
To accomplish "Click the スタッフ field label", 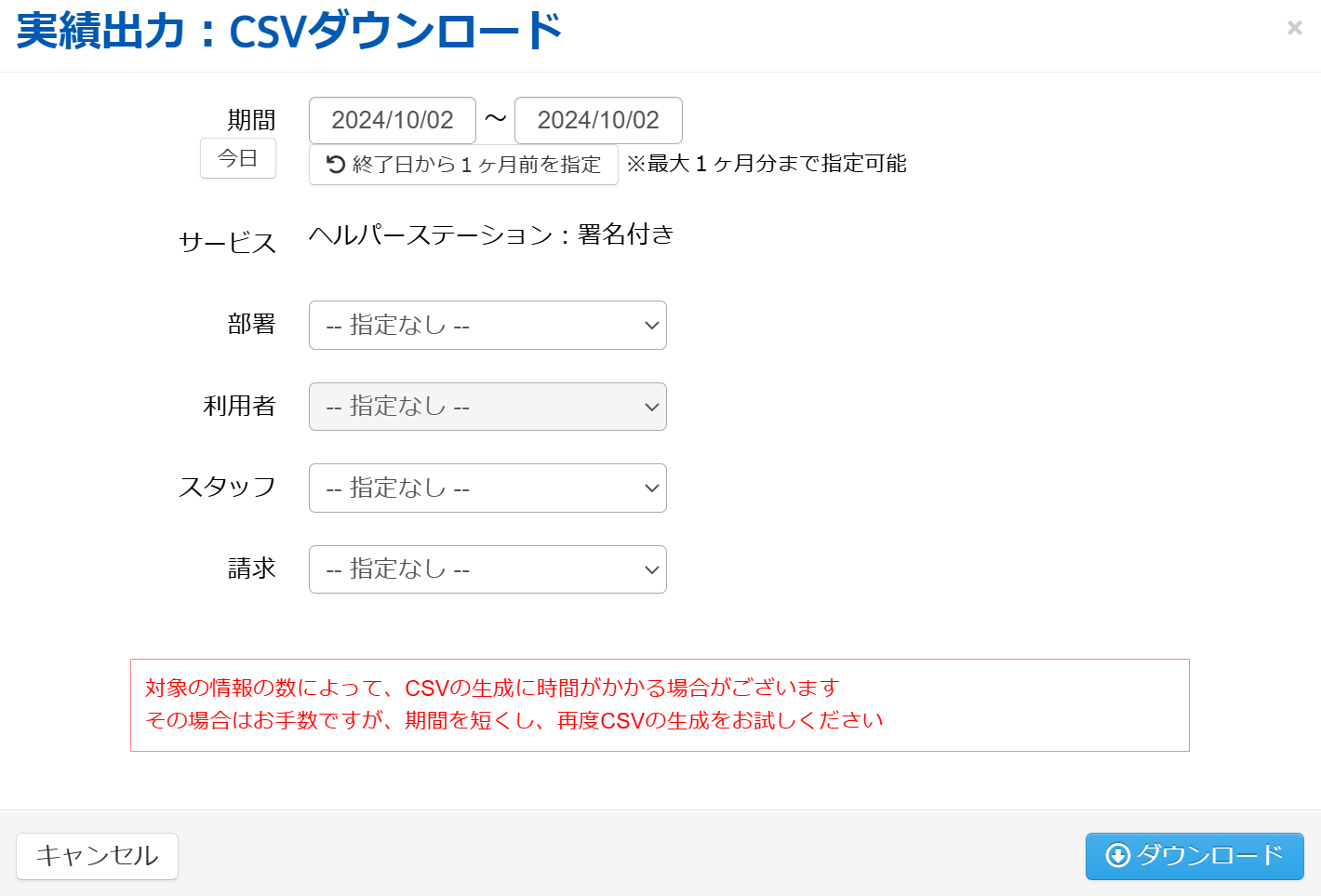I will click(228, 487).
